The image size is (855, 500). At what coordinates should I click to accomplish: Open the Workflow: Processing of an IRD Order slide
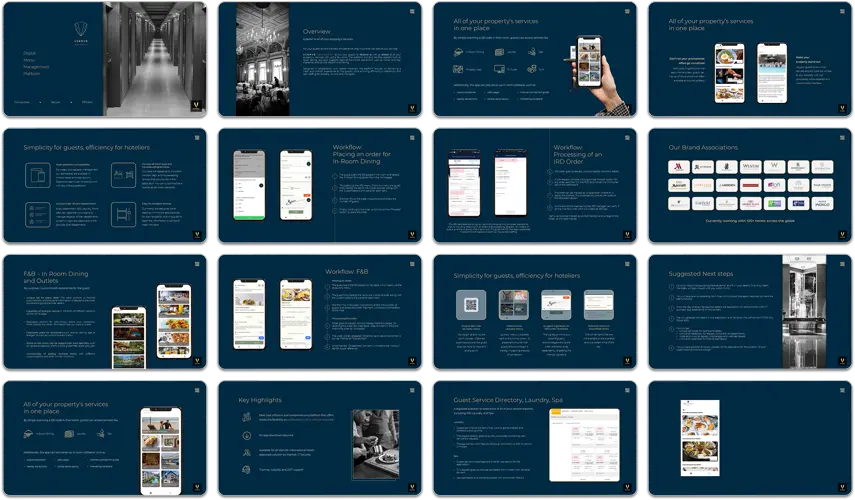[x=535, y=185]
